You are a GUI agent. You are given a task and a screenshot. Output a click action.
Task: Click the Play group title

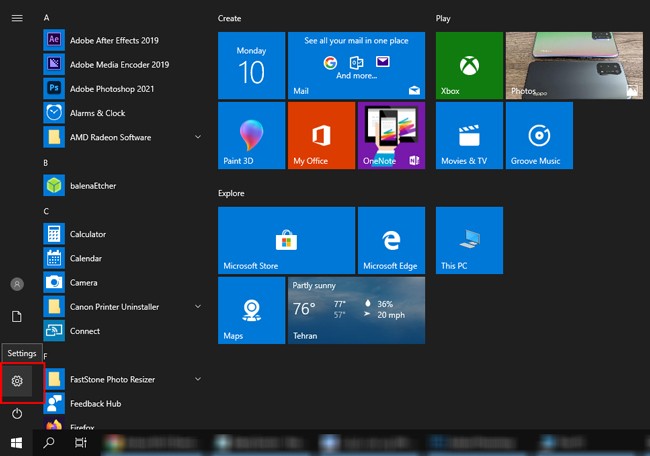tap(443, 18)
